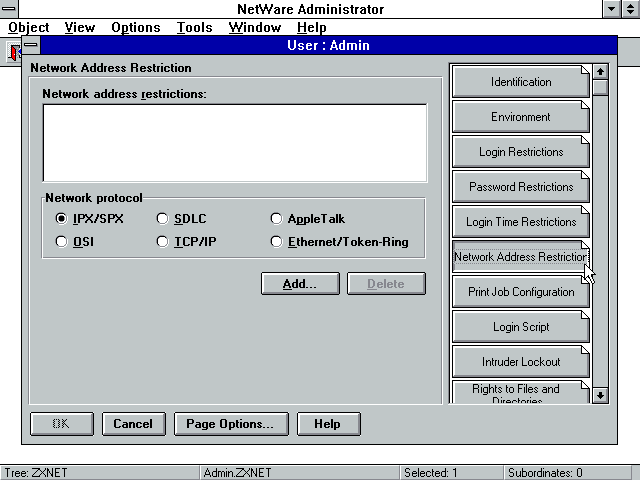The image size is (640, 480).
Task: Open the Window menu
Action: coord(255,27)
